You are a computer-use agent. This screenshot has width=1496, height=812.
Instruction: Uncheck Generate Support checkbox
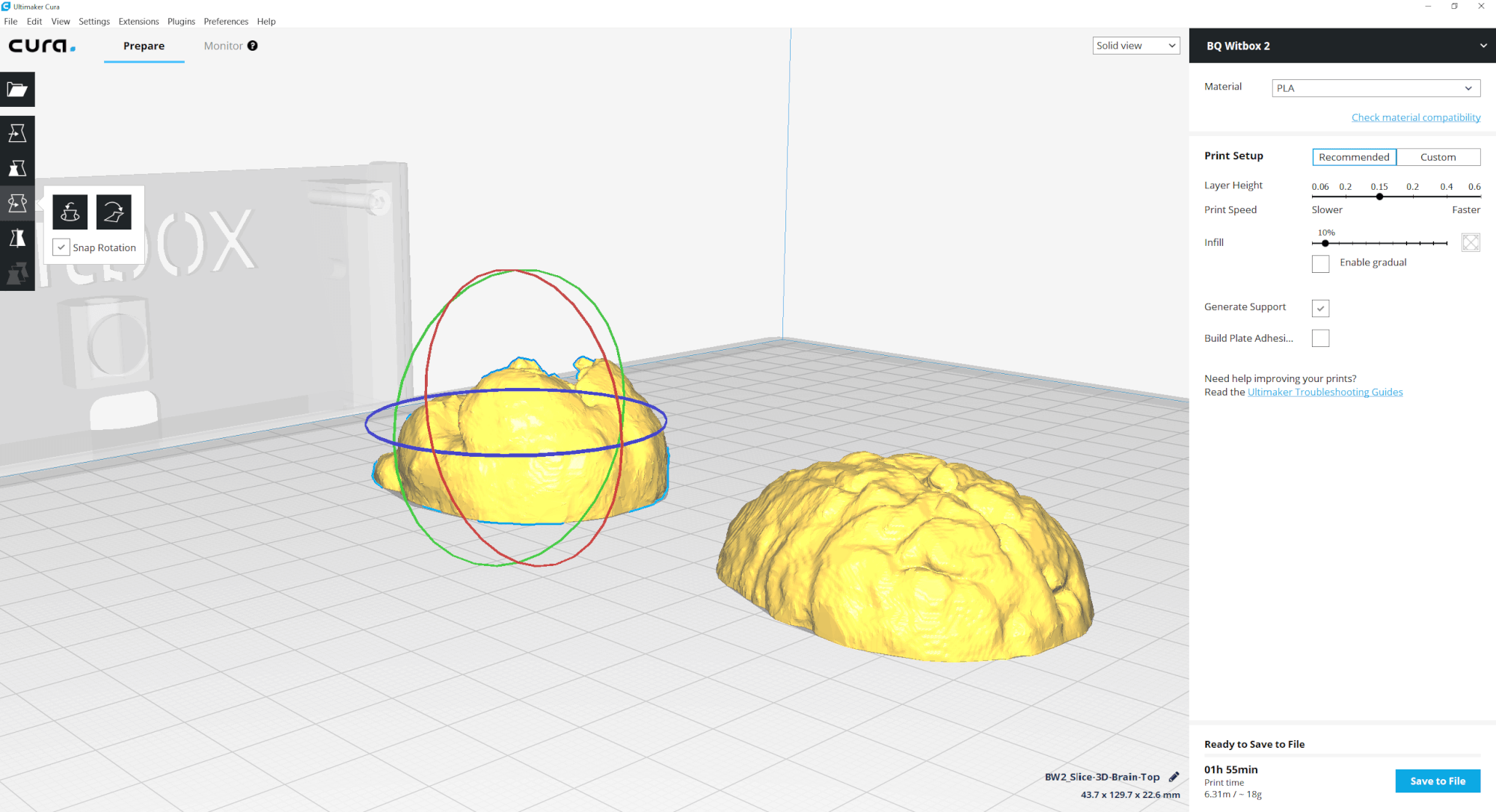coord(1321,308)
